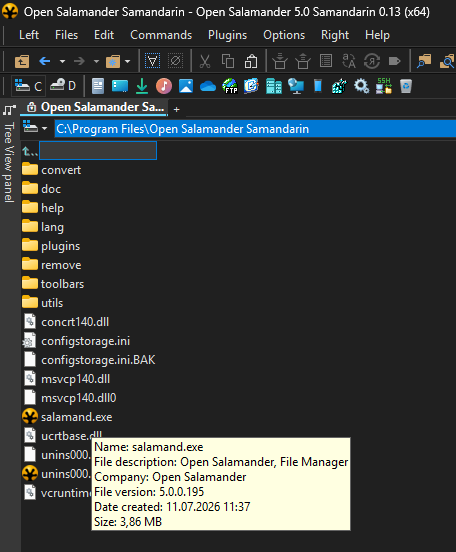Open the forward history dropdown arrow
This screenshot has width=456, height=552.
(x=96, y=61)
